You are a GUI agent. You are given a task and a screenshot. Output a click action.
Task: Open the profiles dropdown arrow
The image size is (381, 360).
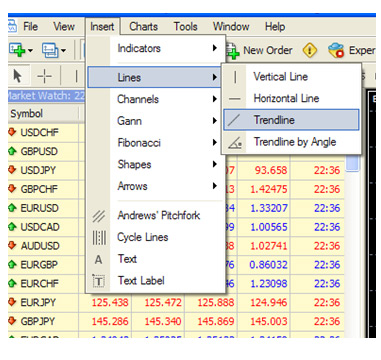[x=63, y=51]
